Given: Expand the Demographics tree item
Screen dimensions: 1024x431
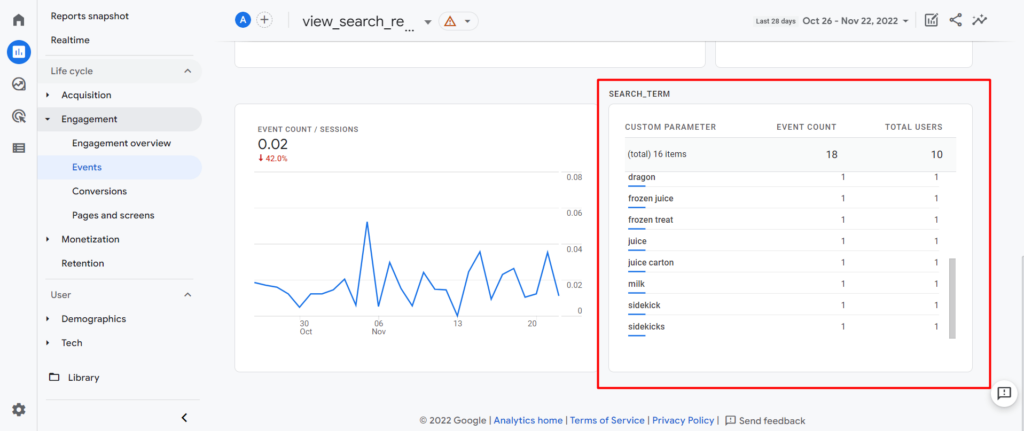Looking at the screenshot, I should (48, 319).
